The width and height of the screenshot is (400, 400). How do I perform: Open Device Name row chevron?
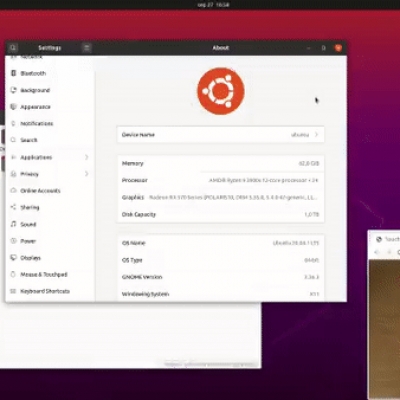(316, 135)
